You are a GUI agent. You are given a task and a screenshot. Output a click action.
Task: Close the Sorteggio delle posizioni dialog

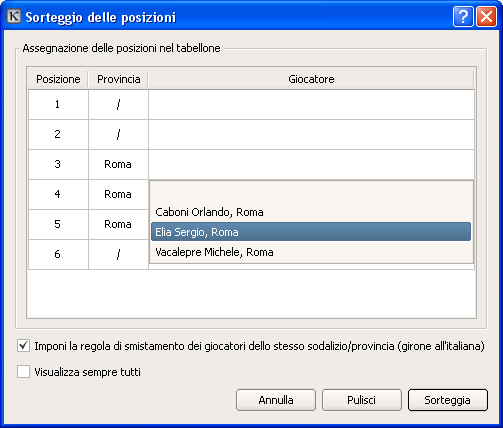[486, 16]
